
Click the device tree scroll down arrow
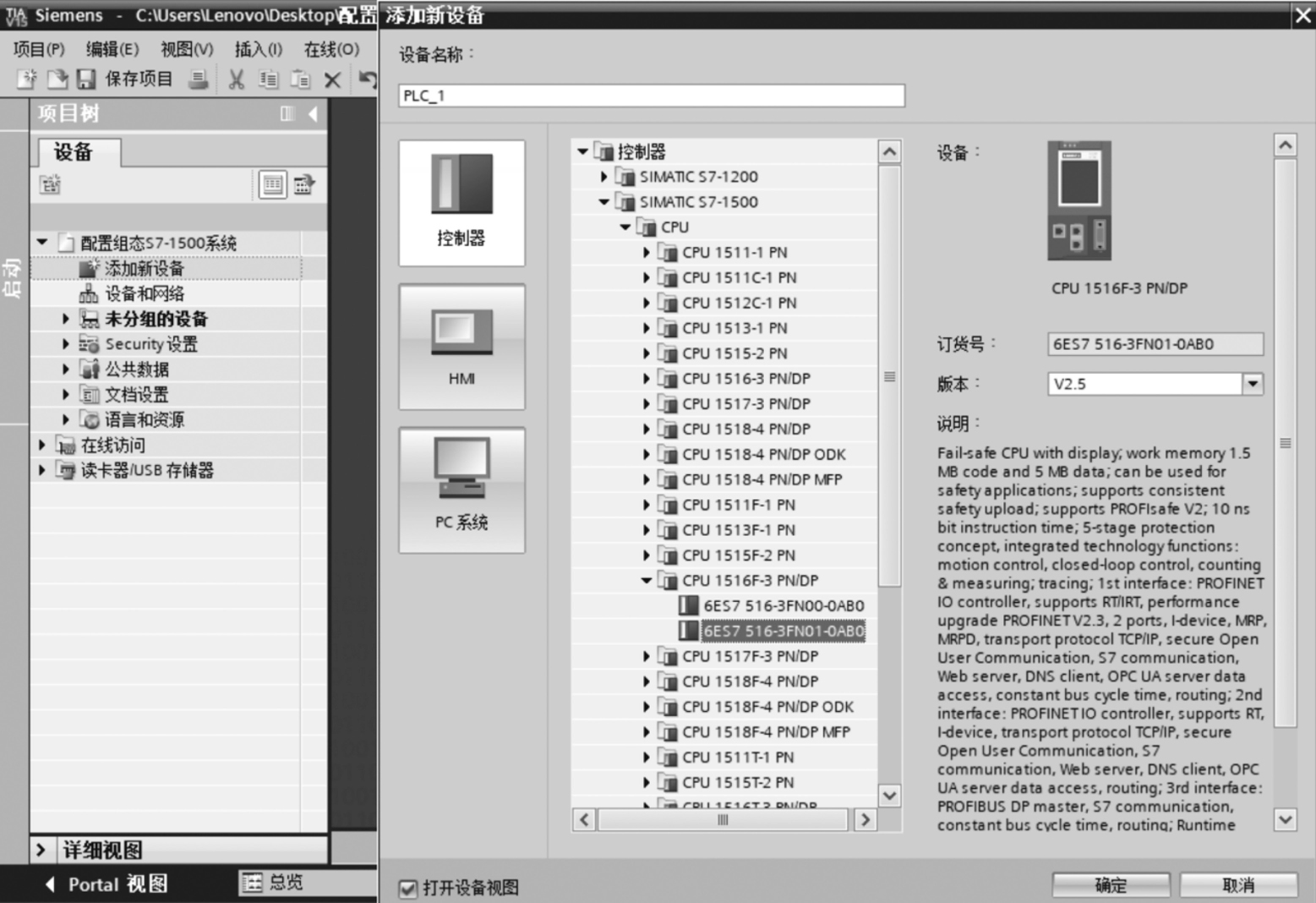click(x=889, y=796)
